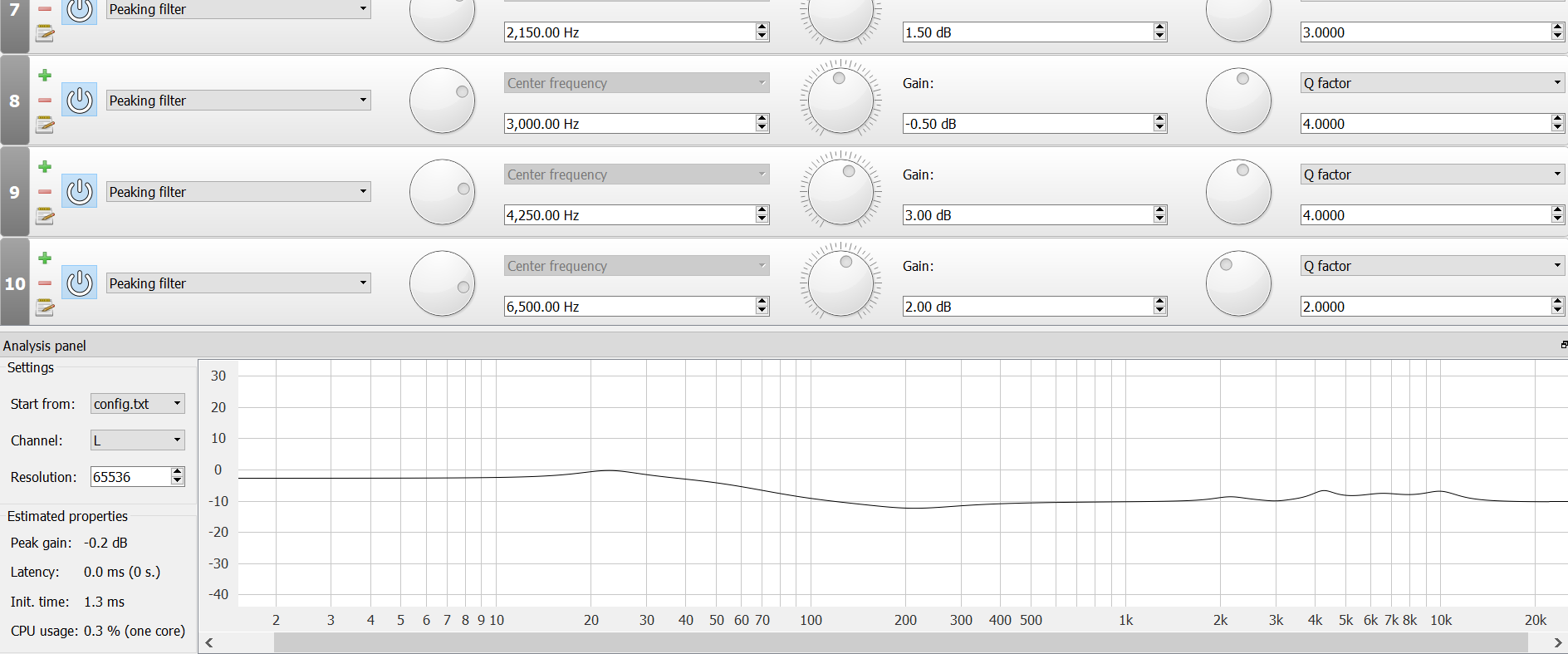Add a filter after row 8 with plus icon
The width and height of the screenshot is (1568, 654).
[x=45, y=76]
